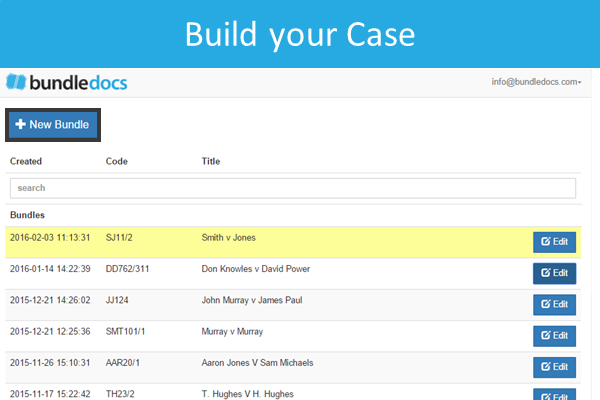Open the info@bundledocs.com account dropdown
Screen dimensions: 600x400
(x=536, y=82)
